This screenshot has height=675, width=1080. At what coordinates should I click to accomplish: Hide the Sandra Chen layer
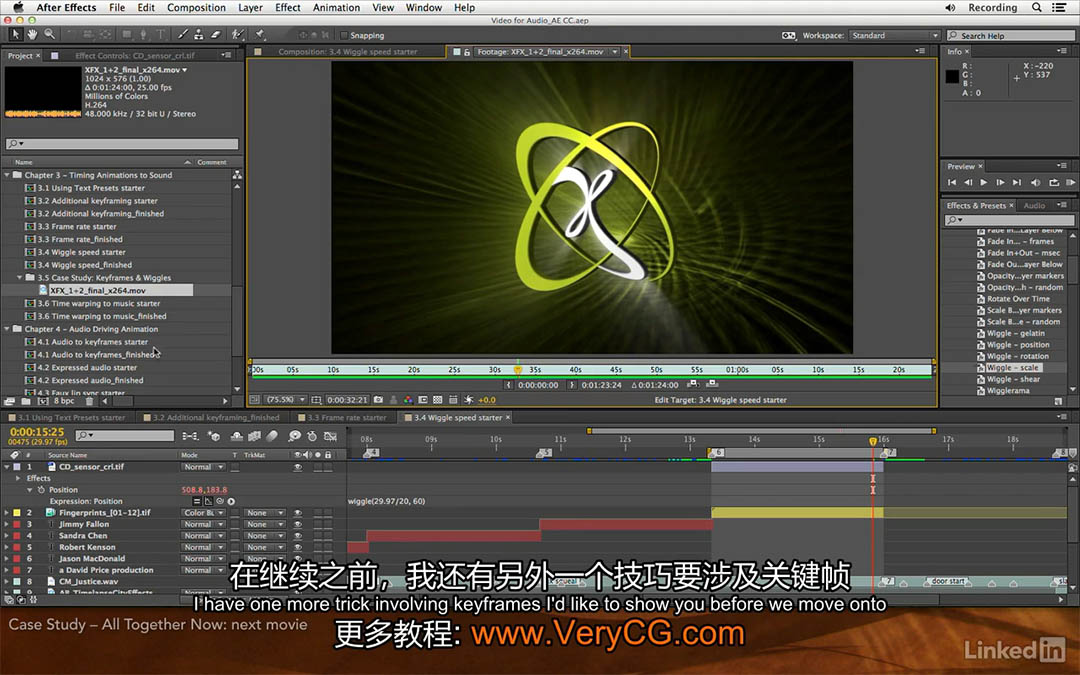click(x=298, y=536)
